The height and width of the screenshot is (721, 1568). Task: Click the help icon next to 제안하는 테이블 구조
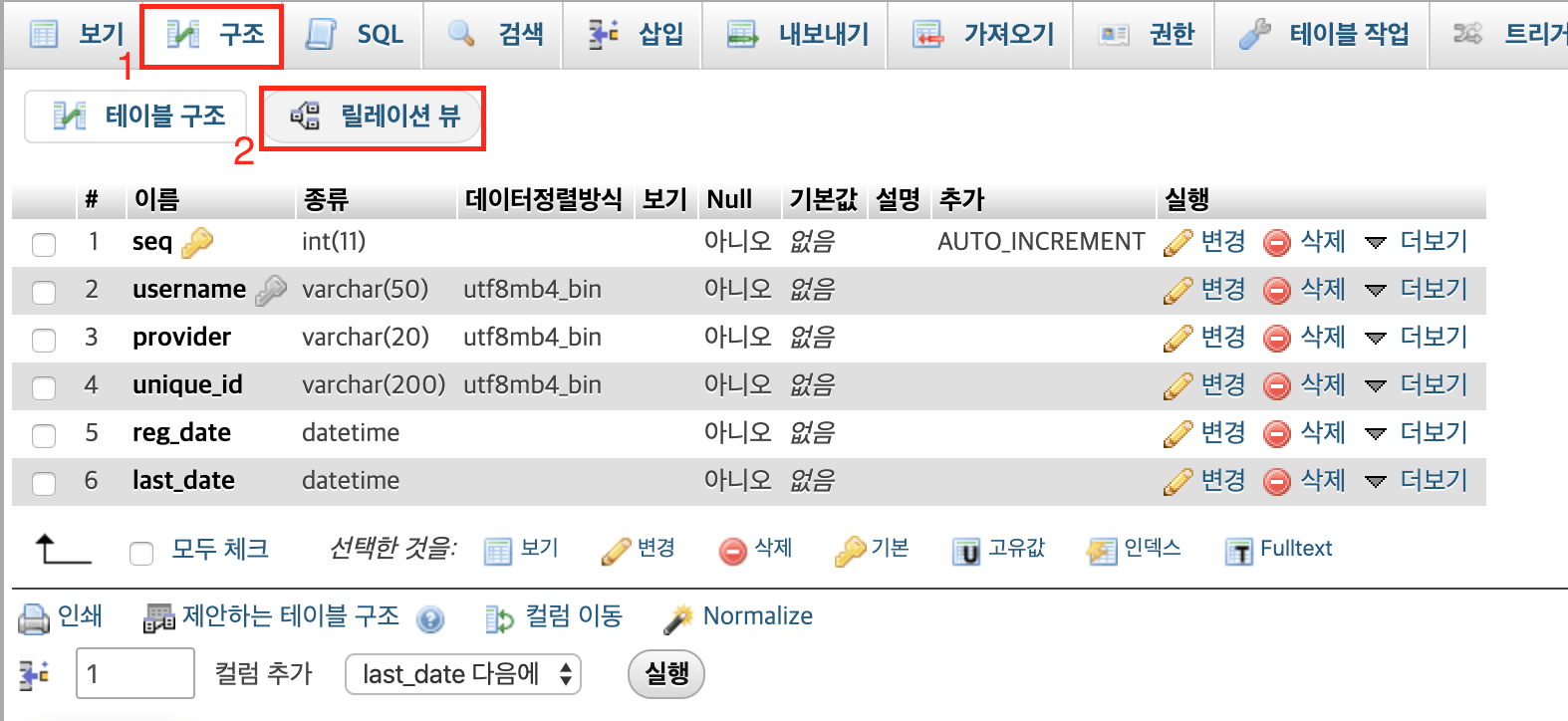click(430, 619)
